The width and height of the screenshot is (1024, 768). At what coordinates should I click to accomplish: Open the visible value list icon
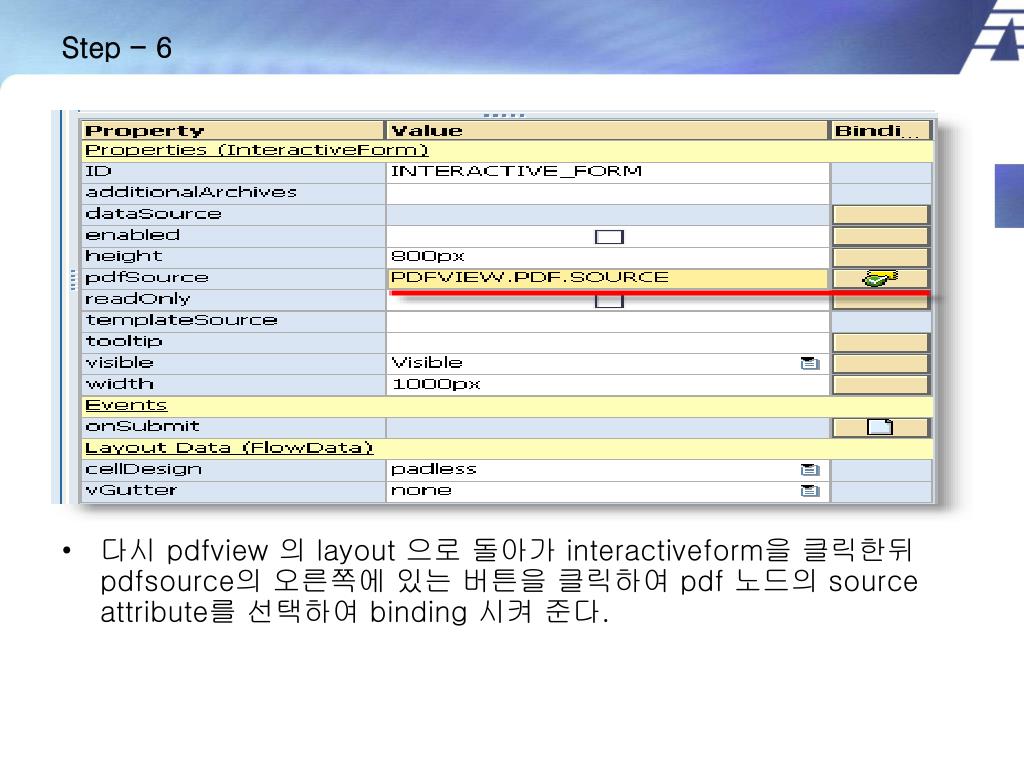810,363
